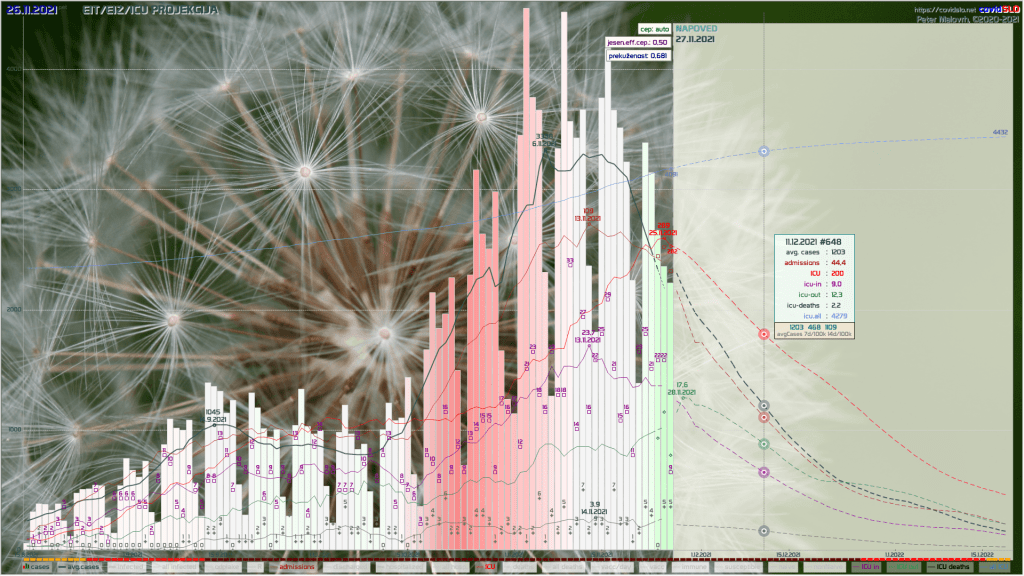Select the grey avg. cases circle marker
Image resolution: width=1024 pixels, height=576 pixels.
[764, 405]
